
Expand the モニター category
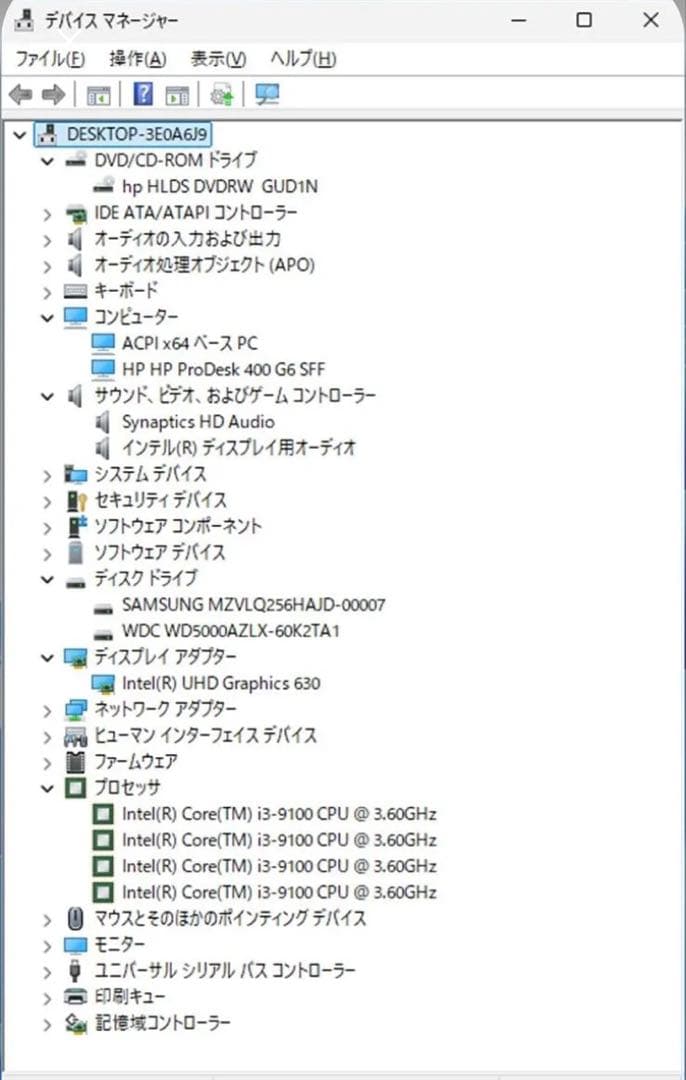point(47,946)
